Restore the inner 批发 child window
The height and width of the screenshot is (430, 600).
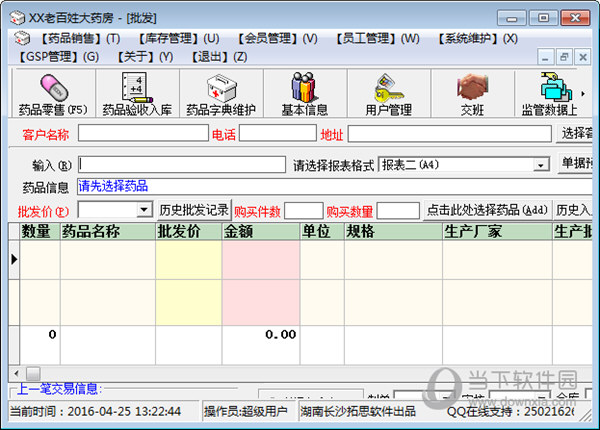pyautogui.click(x=564, y=57)
